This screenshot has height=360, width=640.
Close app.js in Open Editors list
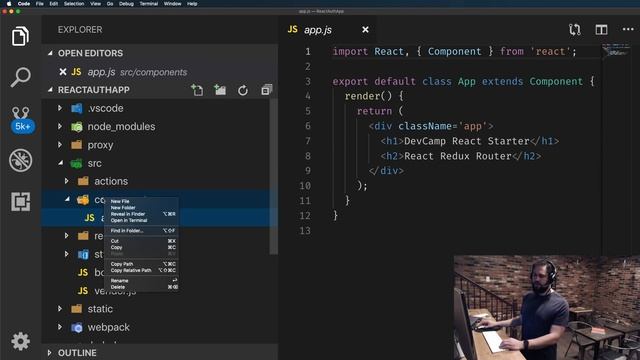point(62,72)
